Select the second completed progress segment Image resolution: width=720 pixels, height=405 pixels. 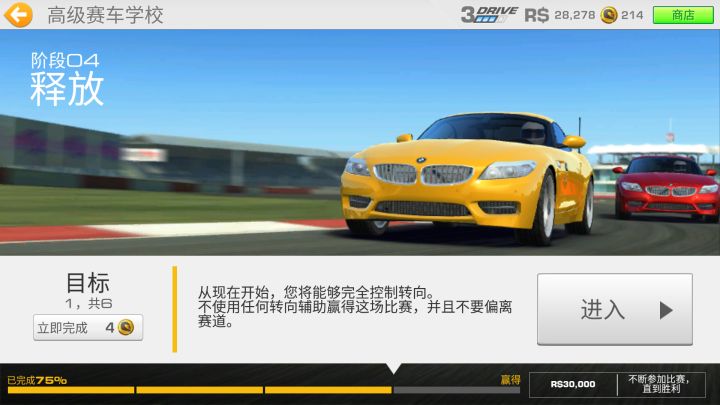(x=199, y=390)
